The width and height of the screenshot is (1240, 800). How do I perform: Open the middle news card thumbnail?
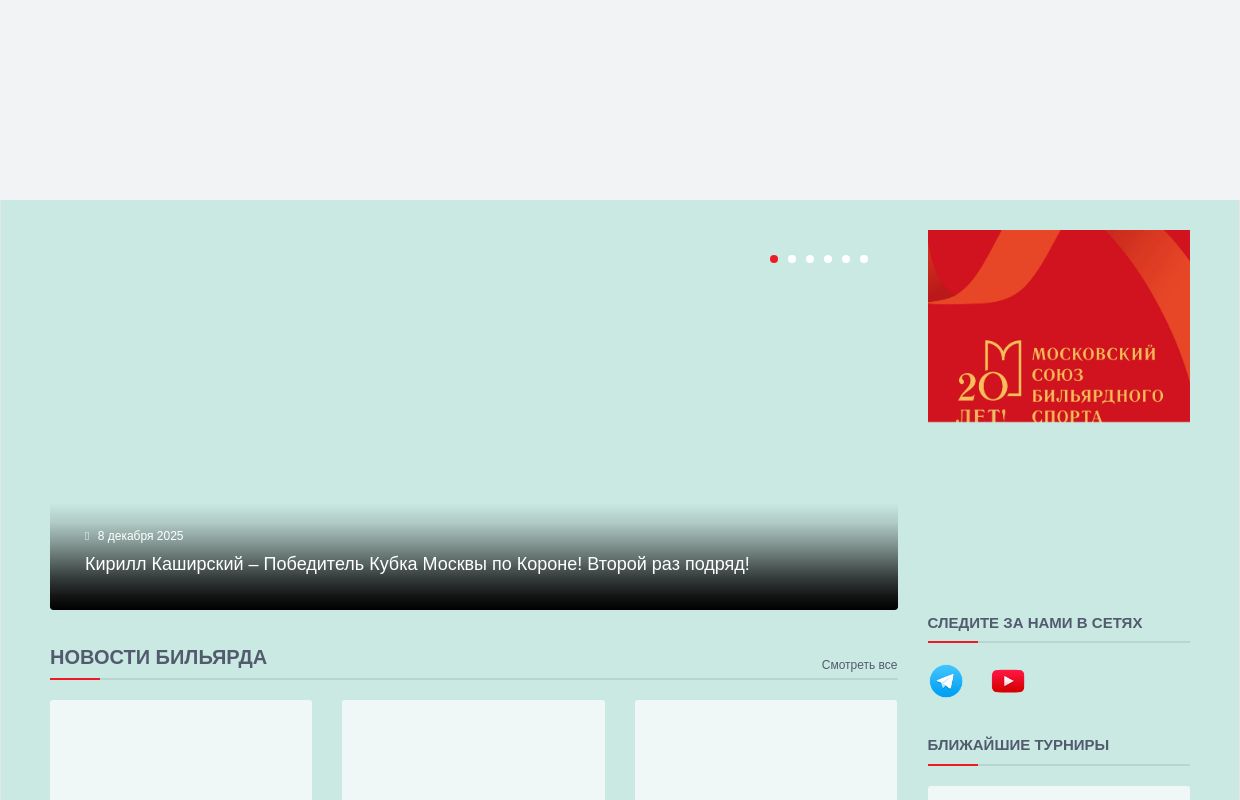[x=473, y=750]
